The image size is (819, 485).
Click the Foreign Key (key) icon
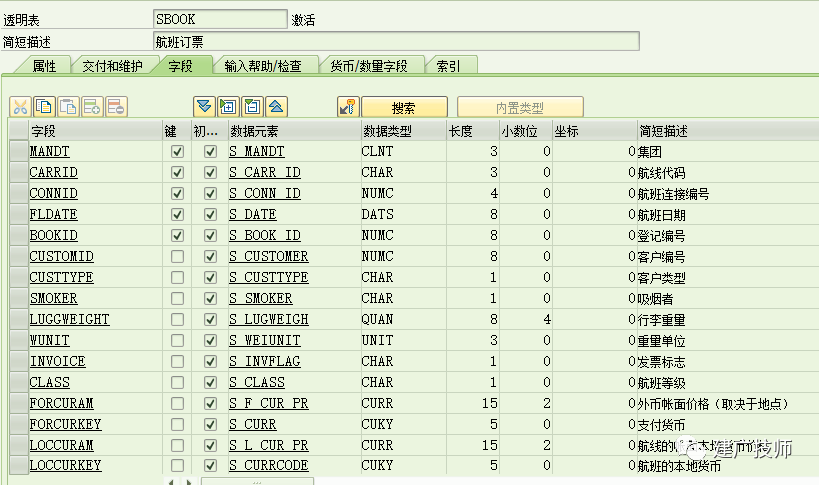348,107
